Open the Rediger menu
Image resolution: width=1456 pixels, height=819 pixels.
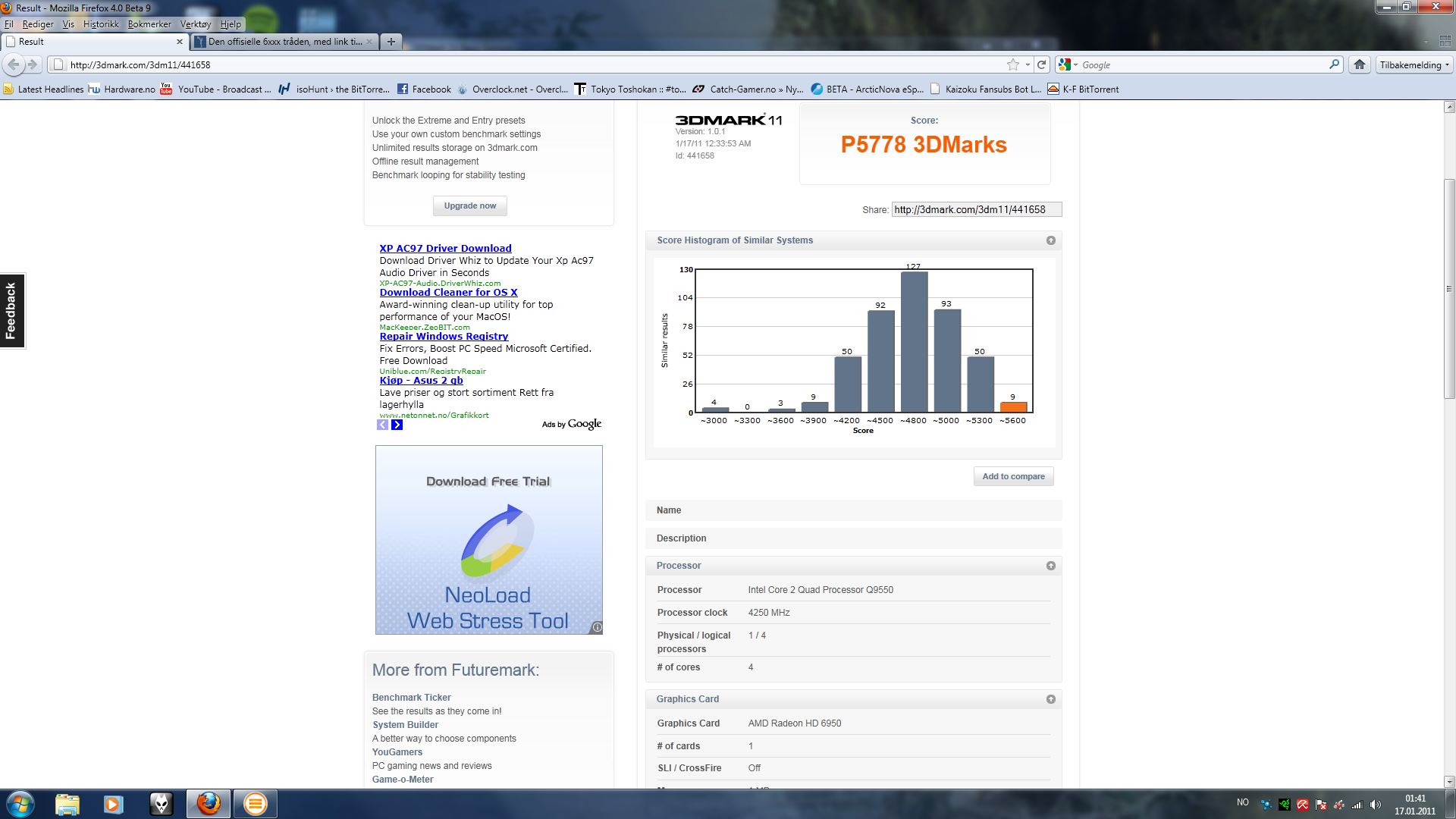(x=38, y=24)
